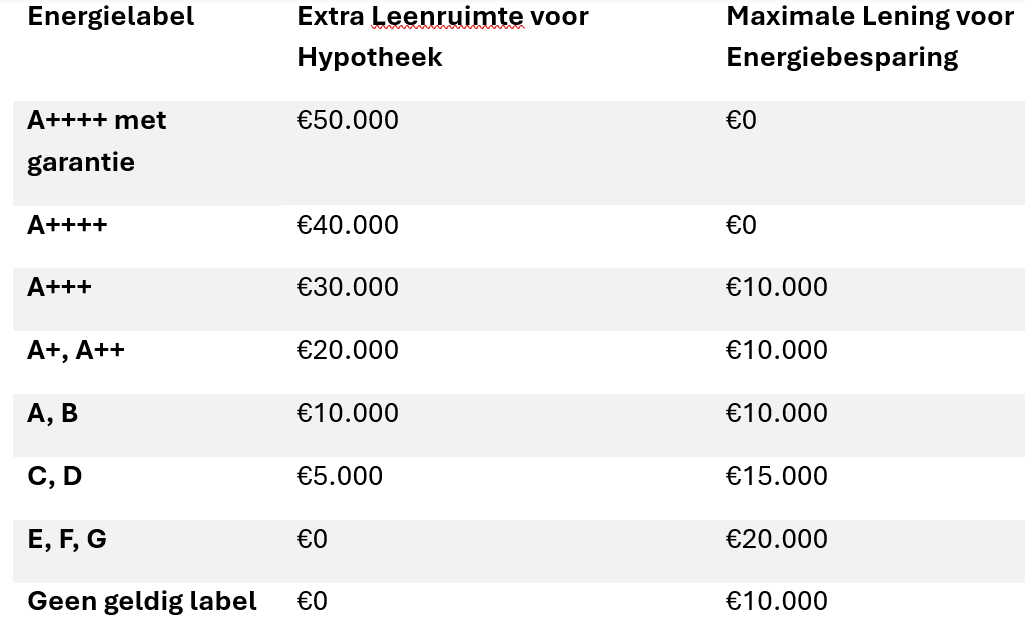Select the €50.000 value cell

point(348,120)
